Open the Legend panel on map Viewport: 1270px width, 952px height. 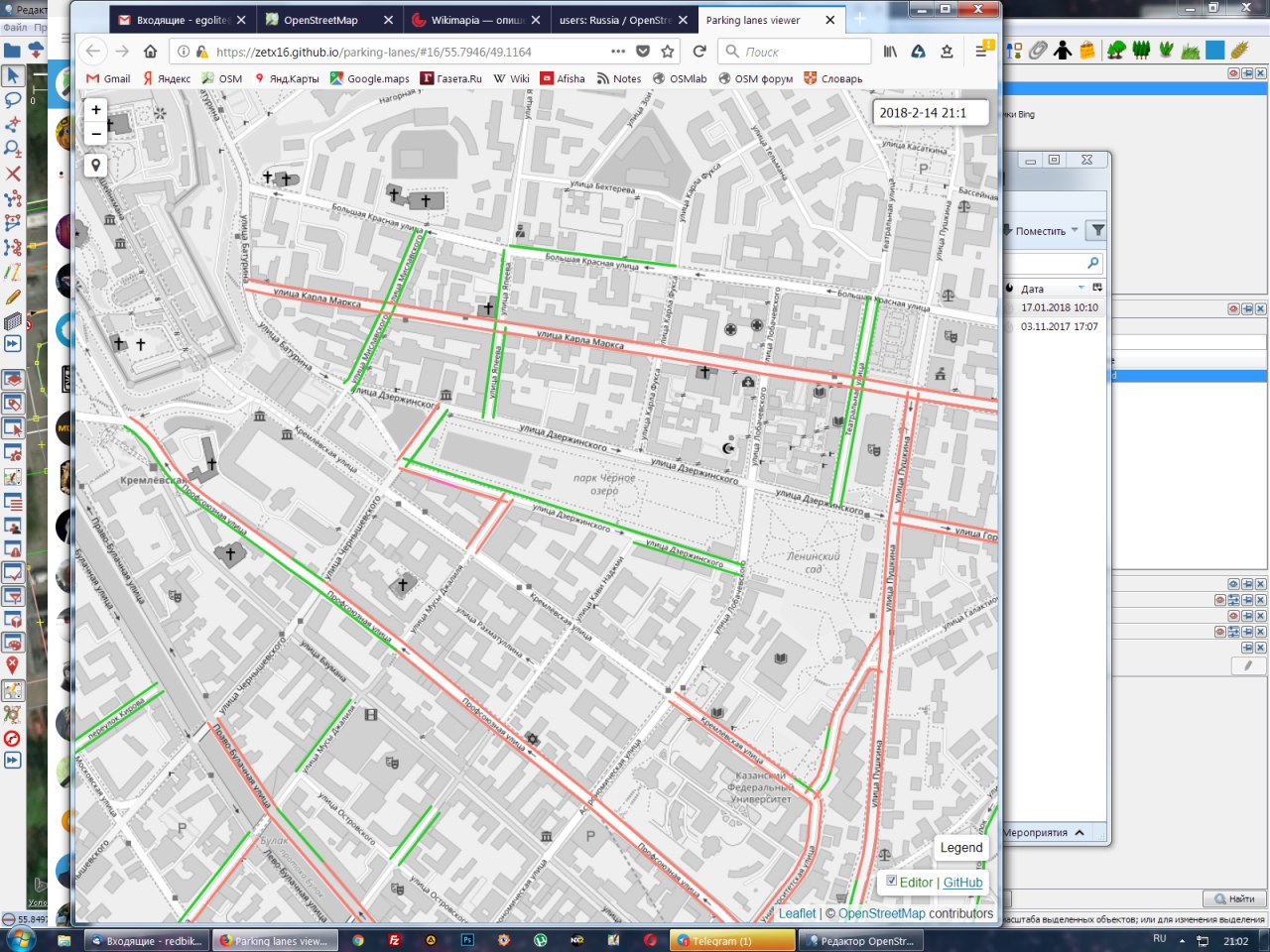click(960, 848)
